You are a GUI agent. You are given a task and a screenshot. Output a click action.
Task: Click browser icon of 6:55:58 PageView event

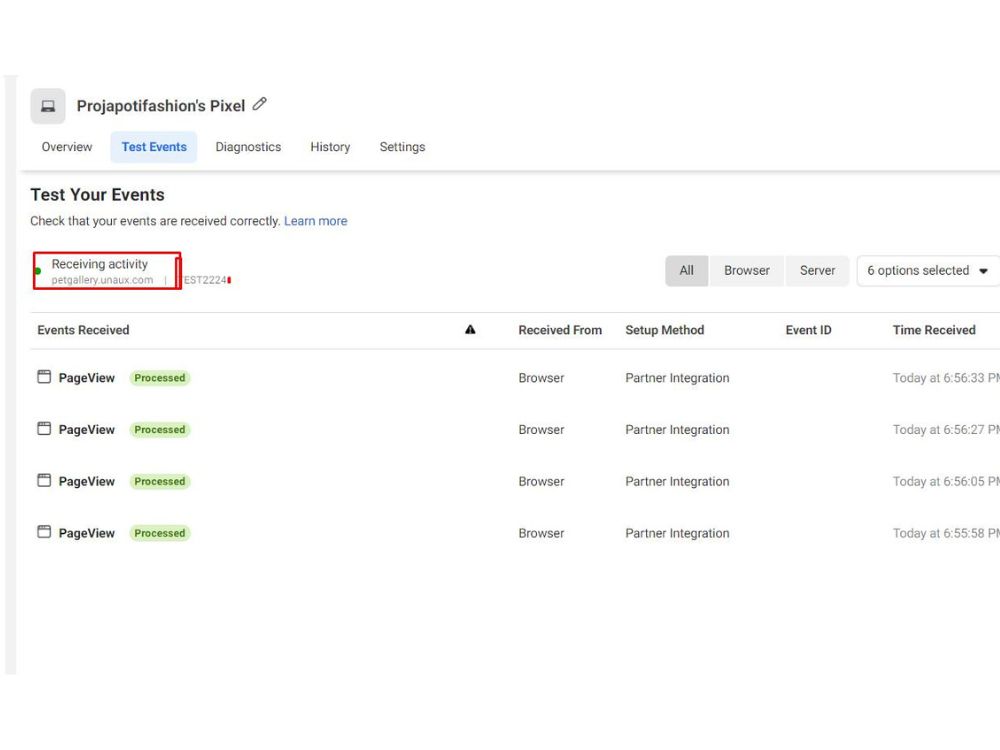point(44,532)
